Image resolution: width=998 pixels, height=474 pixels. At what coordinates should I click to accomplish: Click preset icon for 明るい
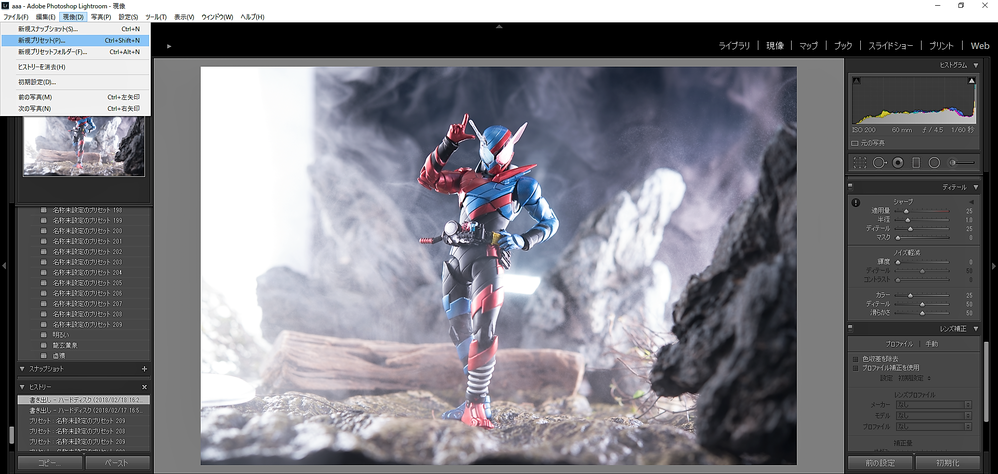[x=43, y=335]
